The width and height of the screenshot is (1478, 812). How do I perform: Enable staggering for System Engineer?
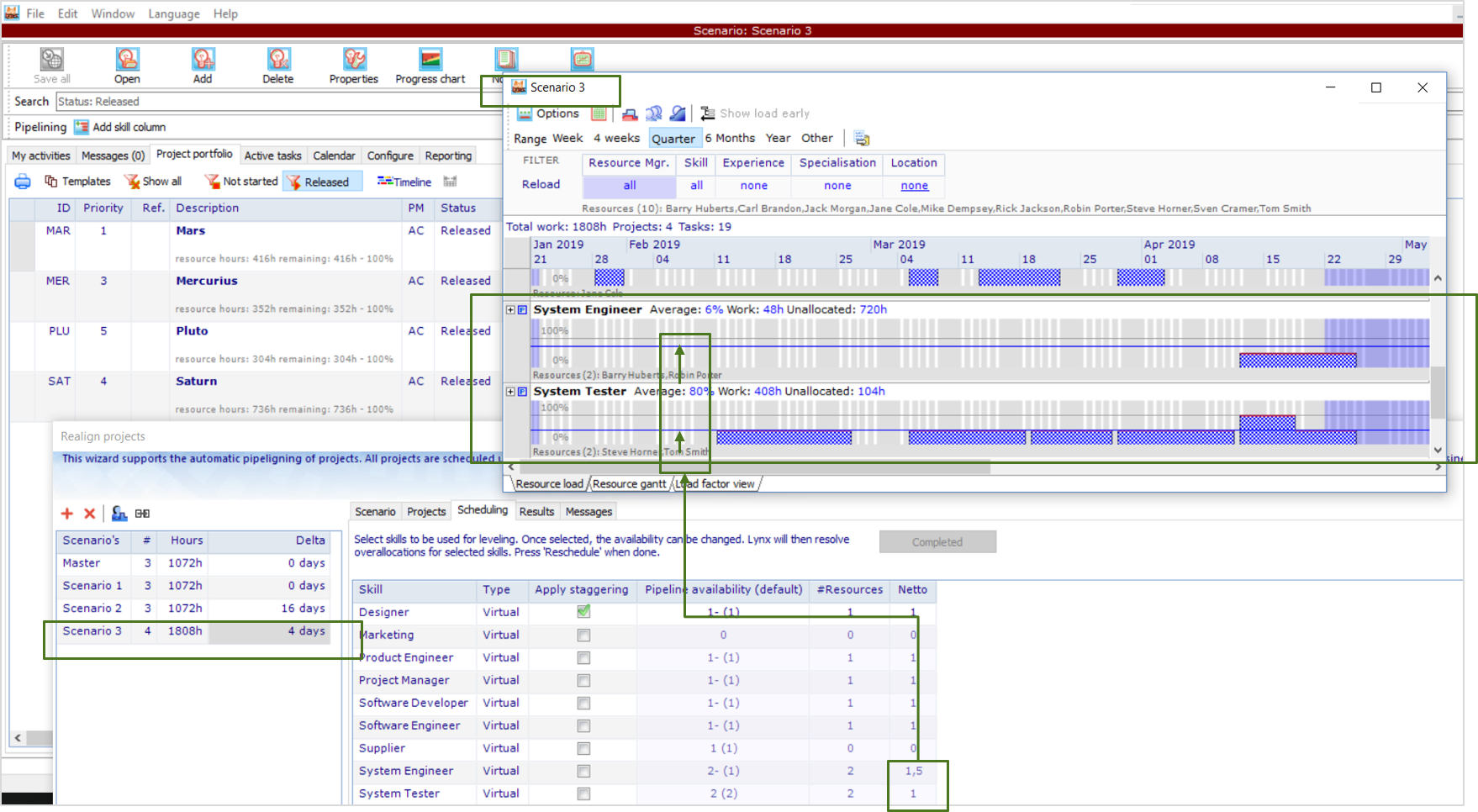[x=583, y=772]
